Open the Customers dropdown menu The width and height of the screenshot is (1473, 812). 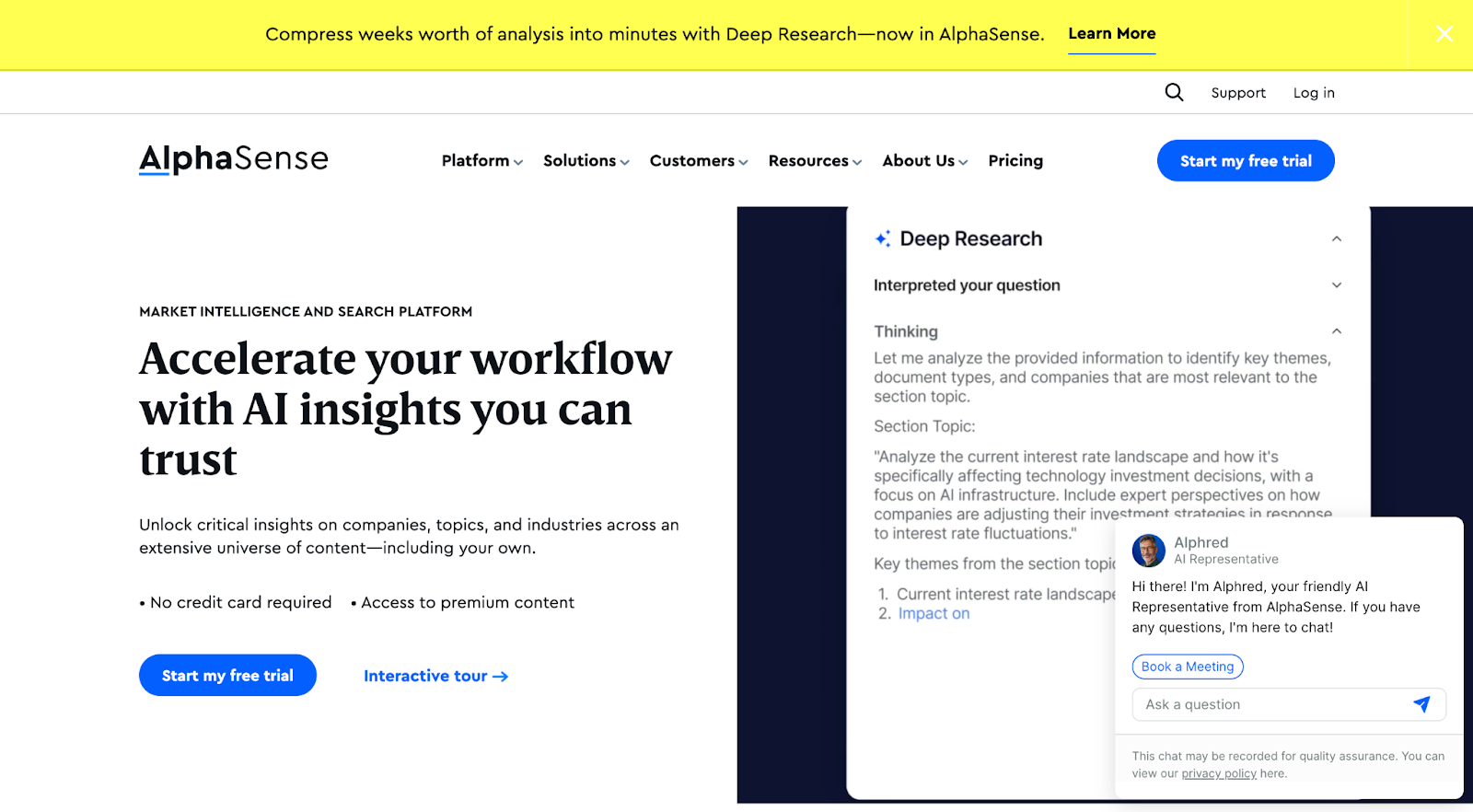[699, 161]
